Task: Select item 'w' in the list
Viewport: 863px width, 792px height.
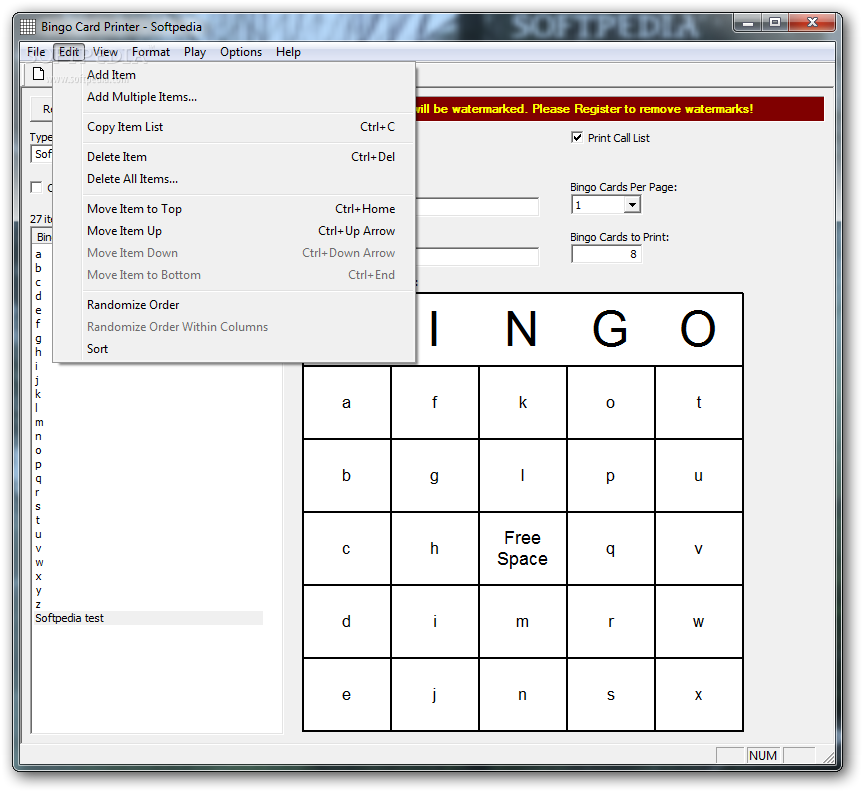Action: (x=39, y=562)
